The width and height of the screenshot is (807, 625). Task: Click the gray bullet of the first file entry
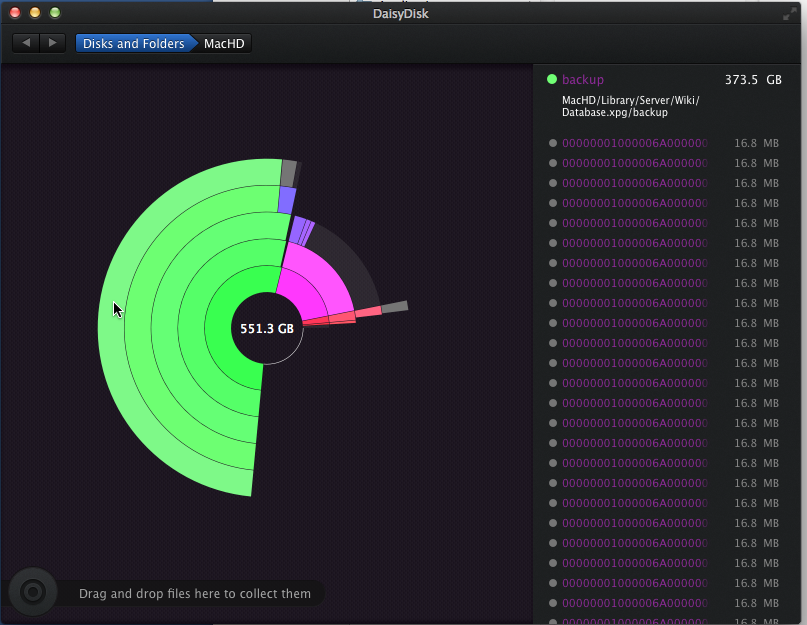coord(553,143)
